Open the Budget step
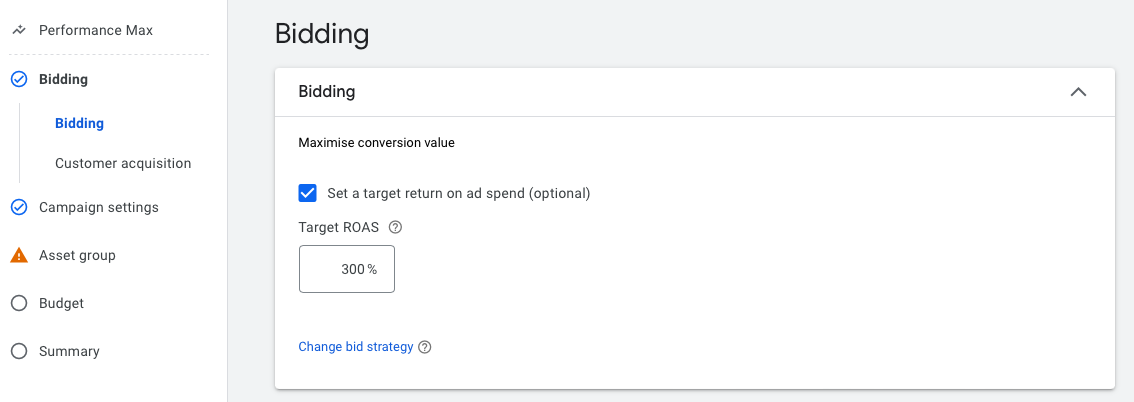Viewport: 1134px width, 402px height. (x=61, y=304)
